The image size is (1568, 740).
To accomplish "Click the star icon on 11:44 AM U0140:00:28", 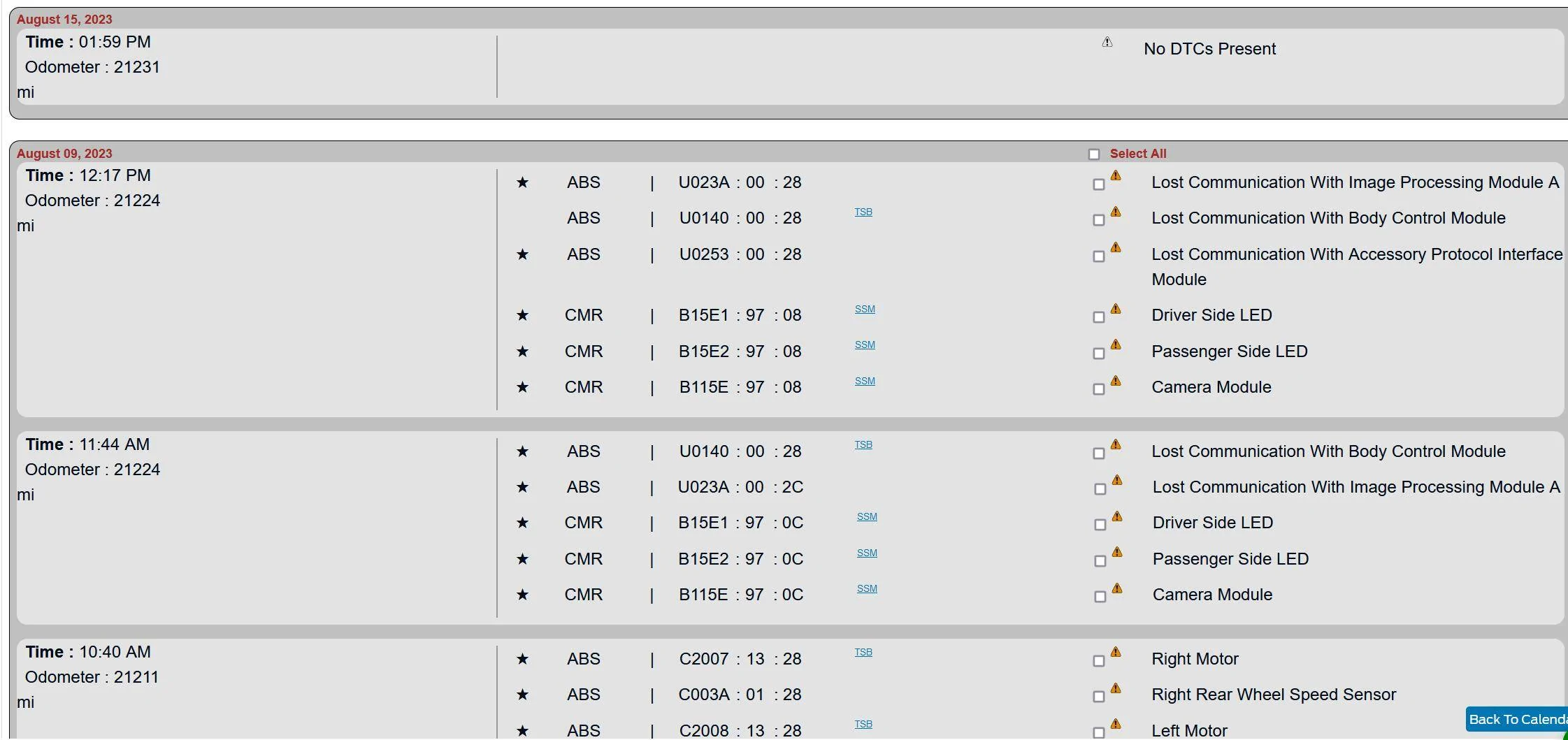I will point(522,451).
